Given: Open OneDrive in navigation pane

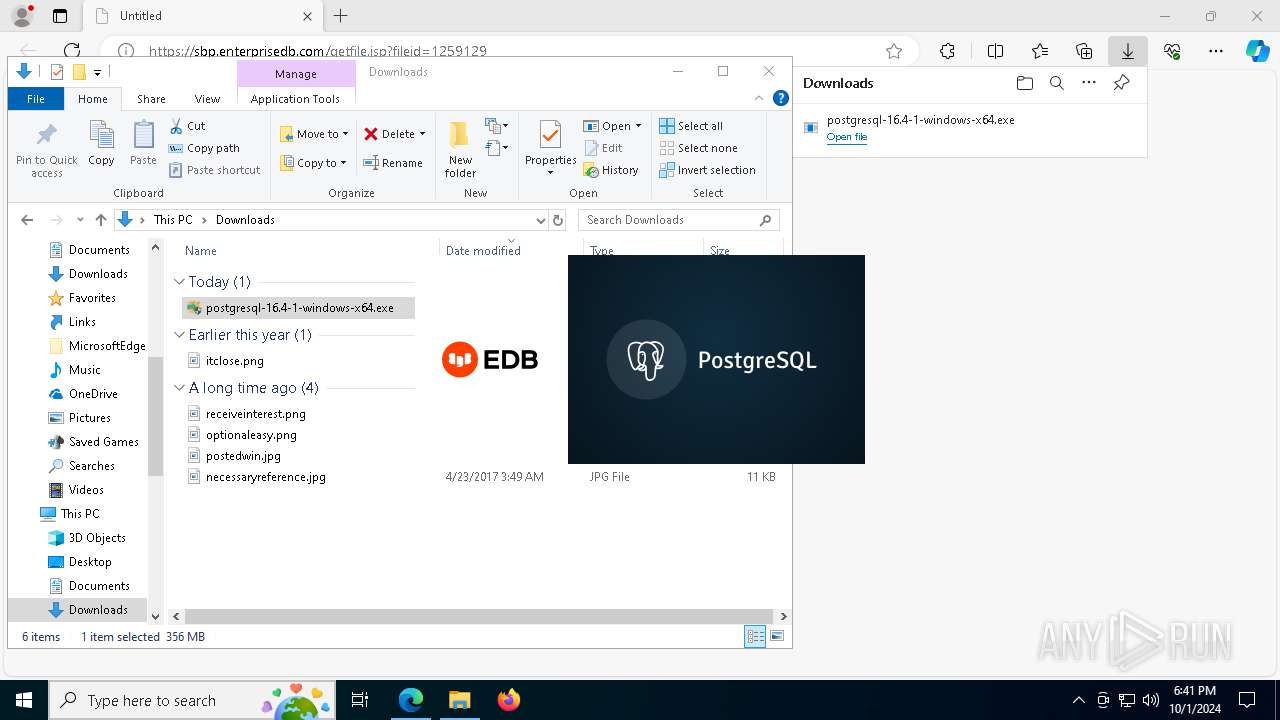Looking at the screenshot, I should (x=92, y=394).
